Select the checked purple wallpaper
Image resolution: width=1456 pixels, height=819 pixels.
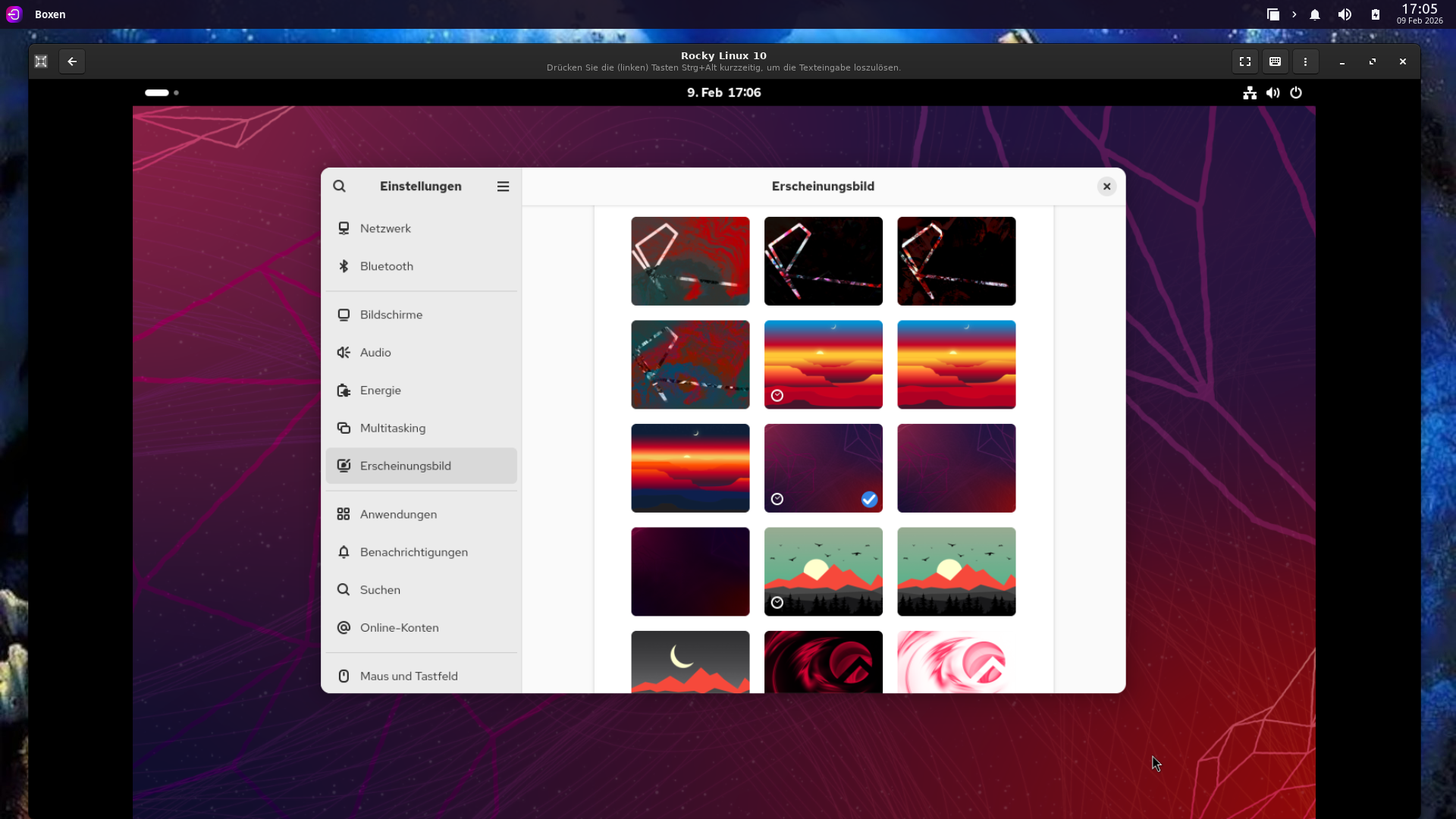click(823, 468)
